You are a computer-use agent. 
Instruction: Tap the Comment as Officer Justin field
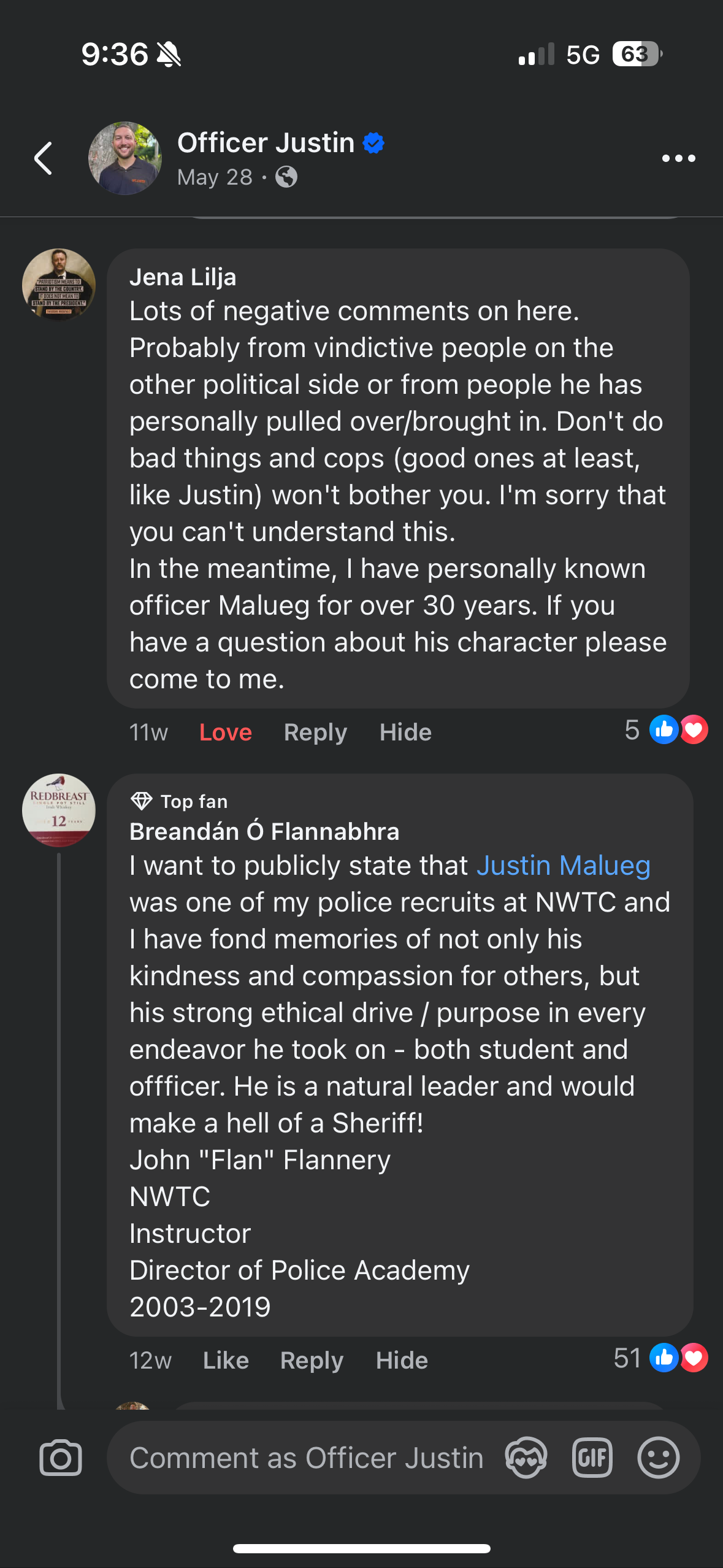pyautogui.click(x=307, y=1458)
